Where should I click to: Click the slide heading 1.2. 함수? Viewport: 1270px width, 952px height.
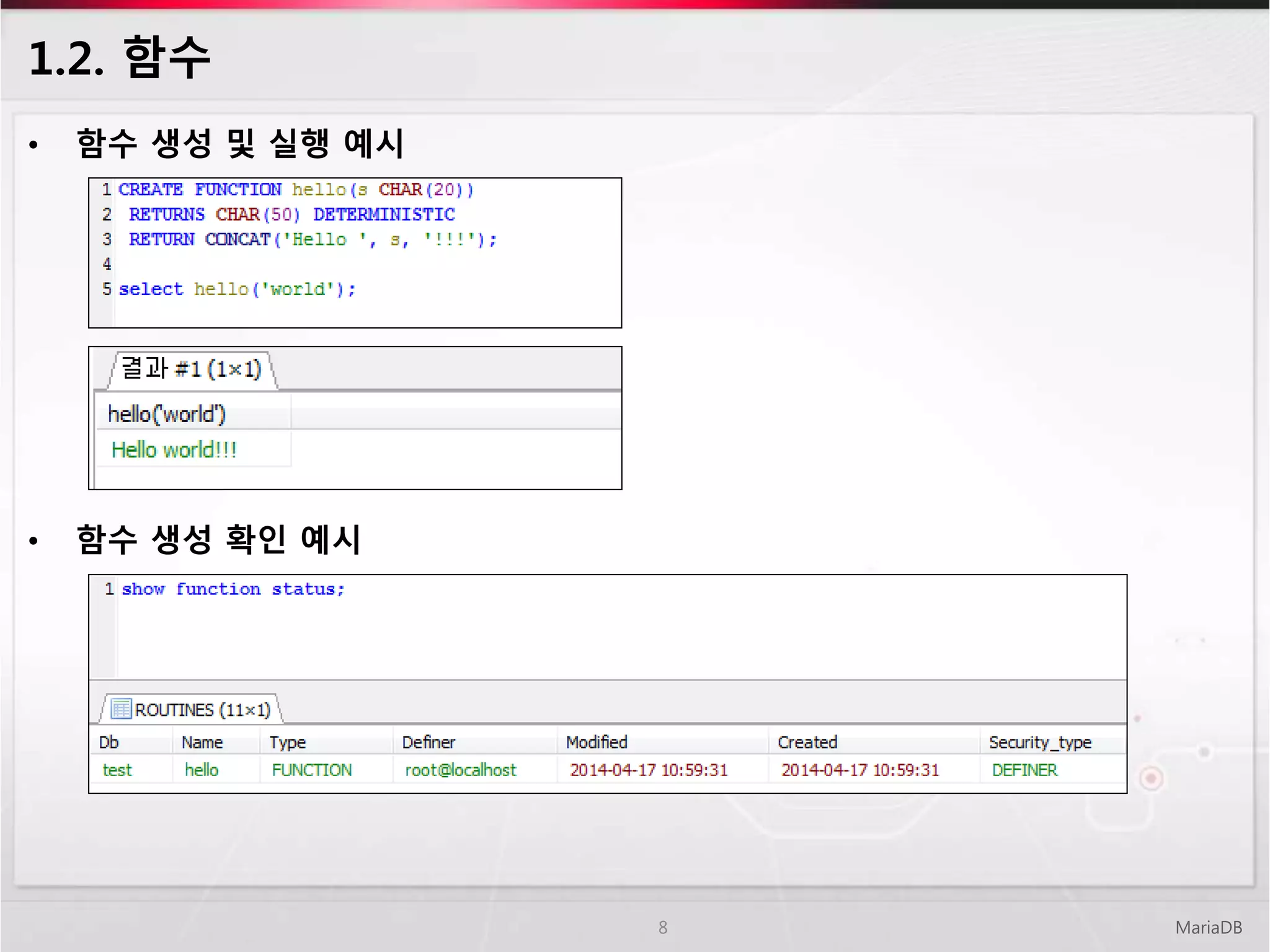tap(120, 57)
